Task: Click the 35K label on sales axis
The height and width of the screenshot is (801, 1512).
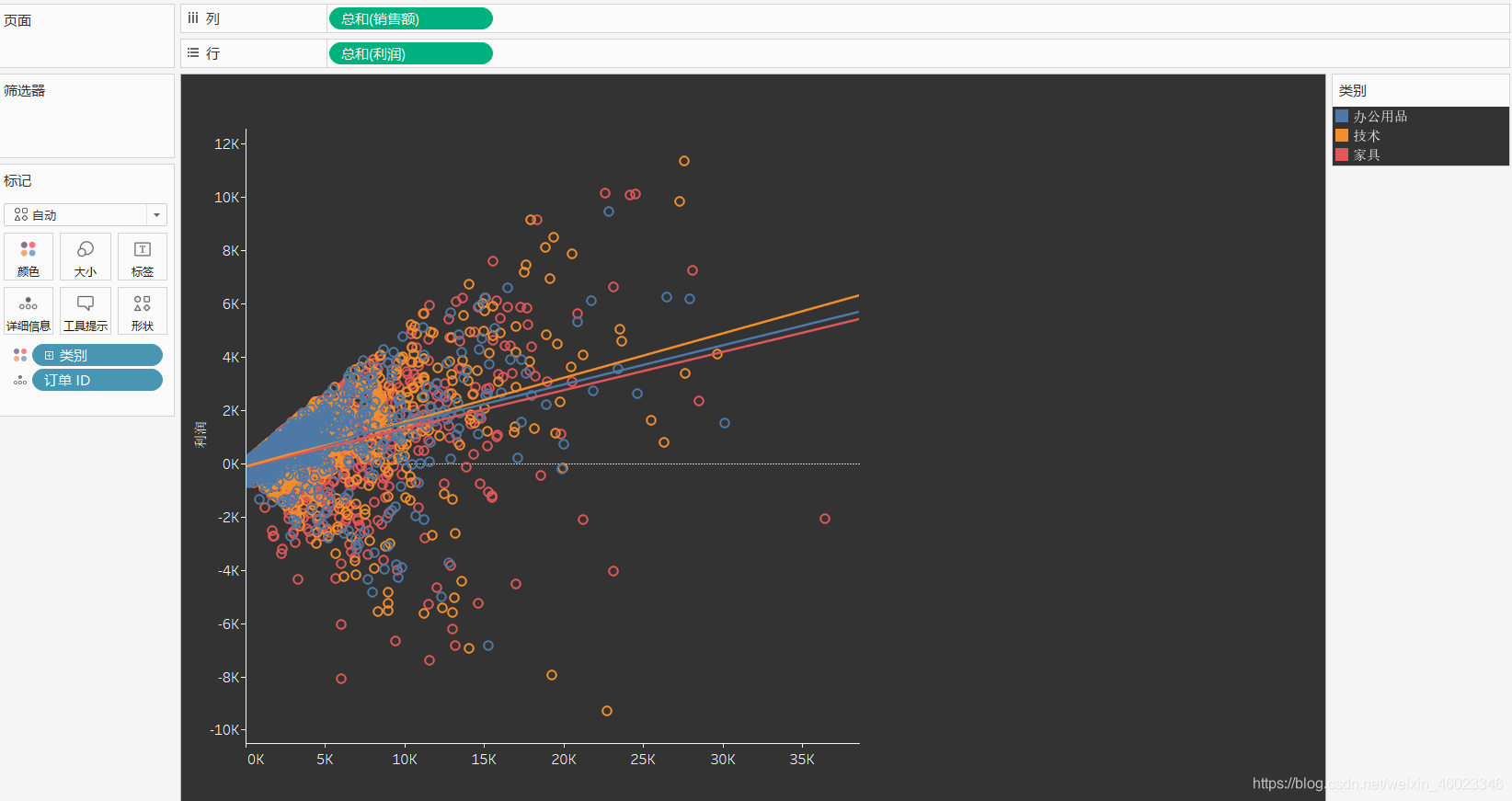Action: click(802, 759)
